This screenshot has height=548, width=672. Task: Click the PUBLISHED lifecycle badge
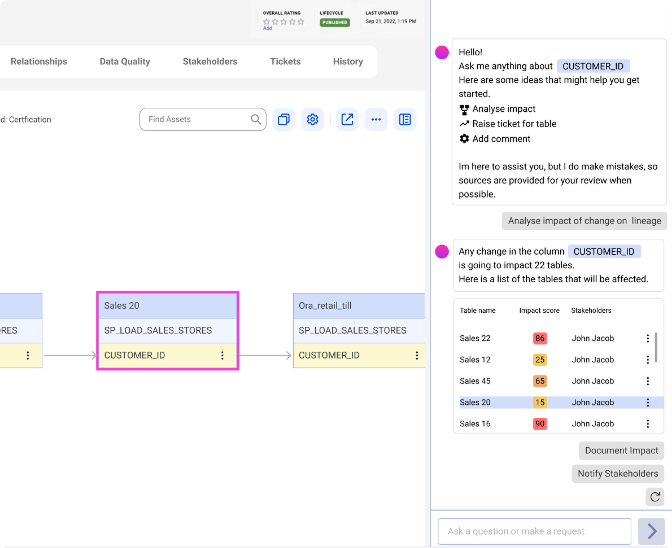[x=335, y=22]
